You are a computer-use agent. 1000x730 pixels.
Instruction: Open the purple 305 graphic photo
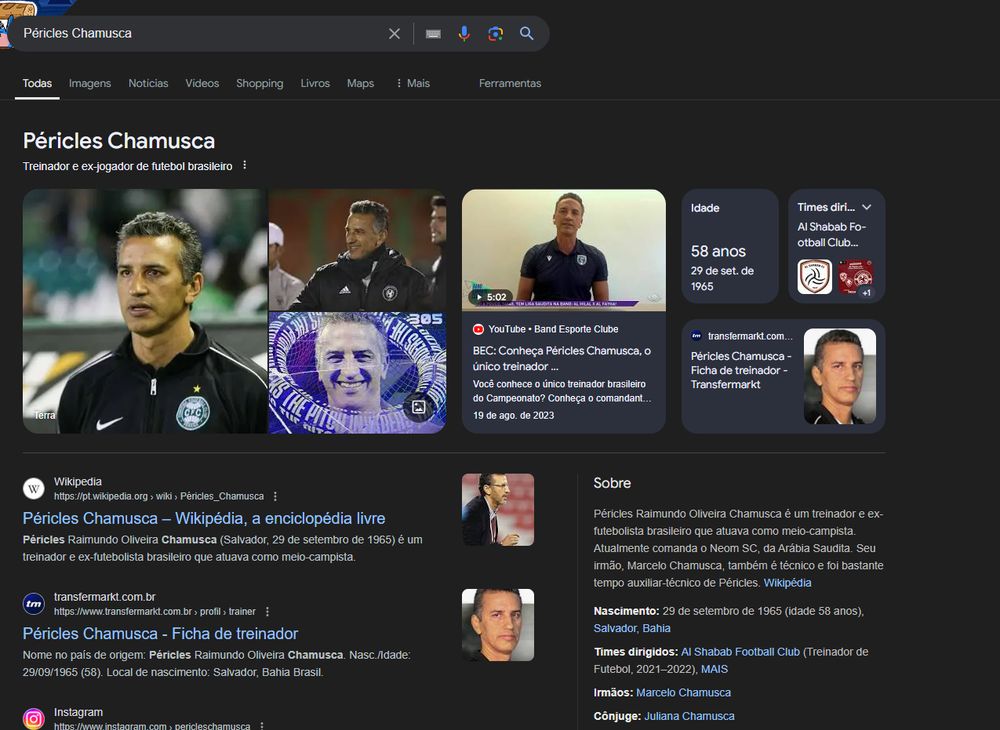coord(357,373)
